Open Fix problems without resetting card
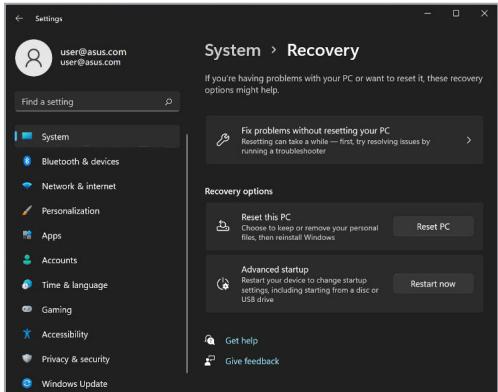Image resolution: width=498 pixels, height=392 pixels. click(x=344, y=140)
